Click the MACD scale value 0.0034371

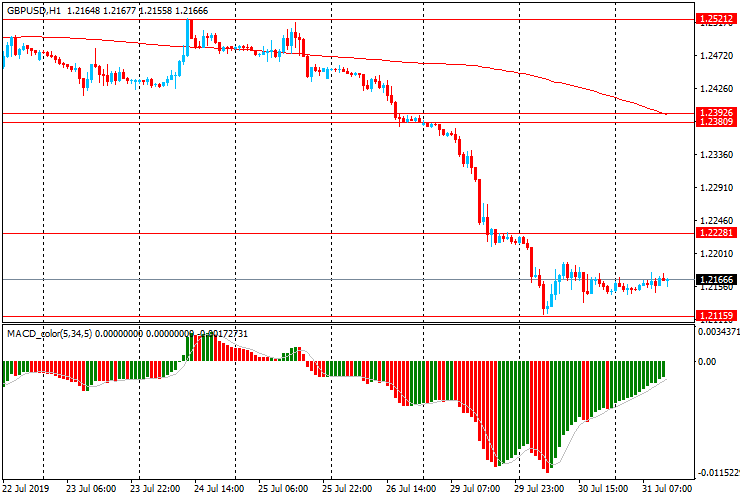(718, 332)
